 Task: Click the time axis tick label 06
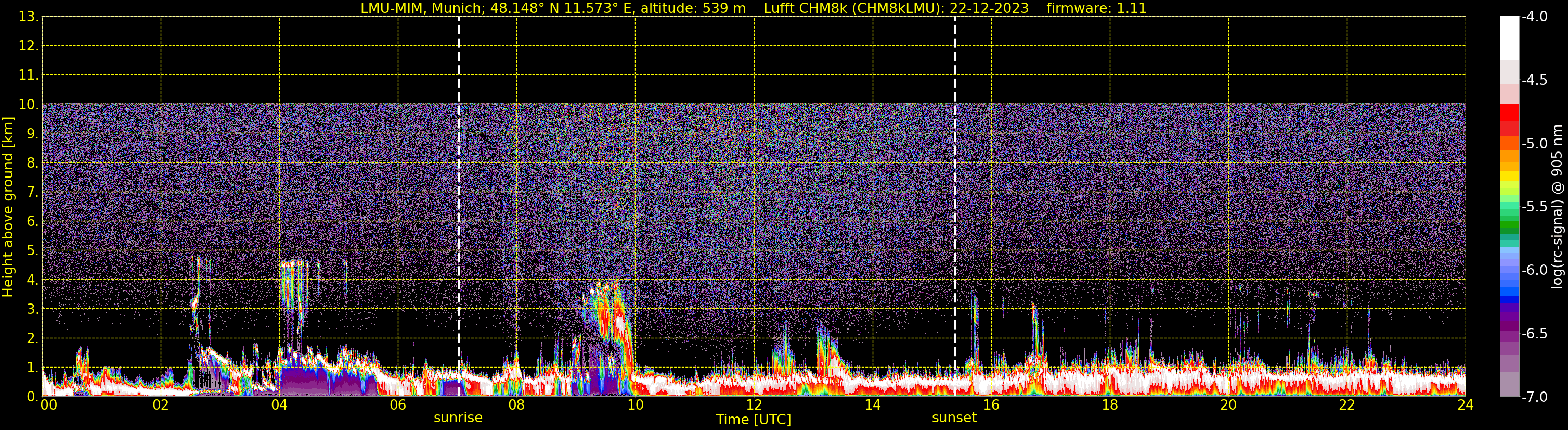(x=397, y=405)
